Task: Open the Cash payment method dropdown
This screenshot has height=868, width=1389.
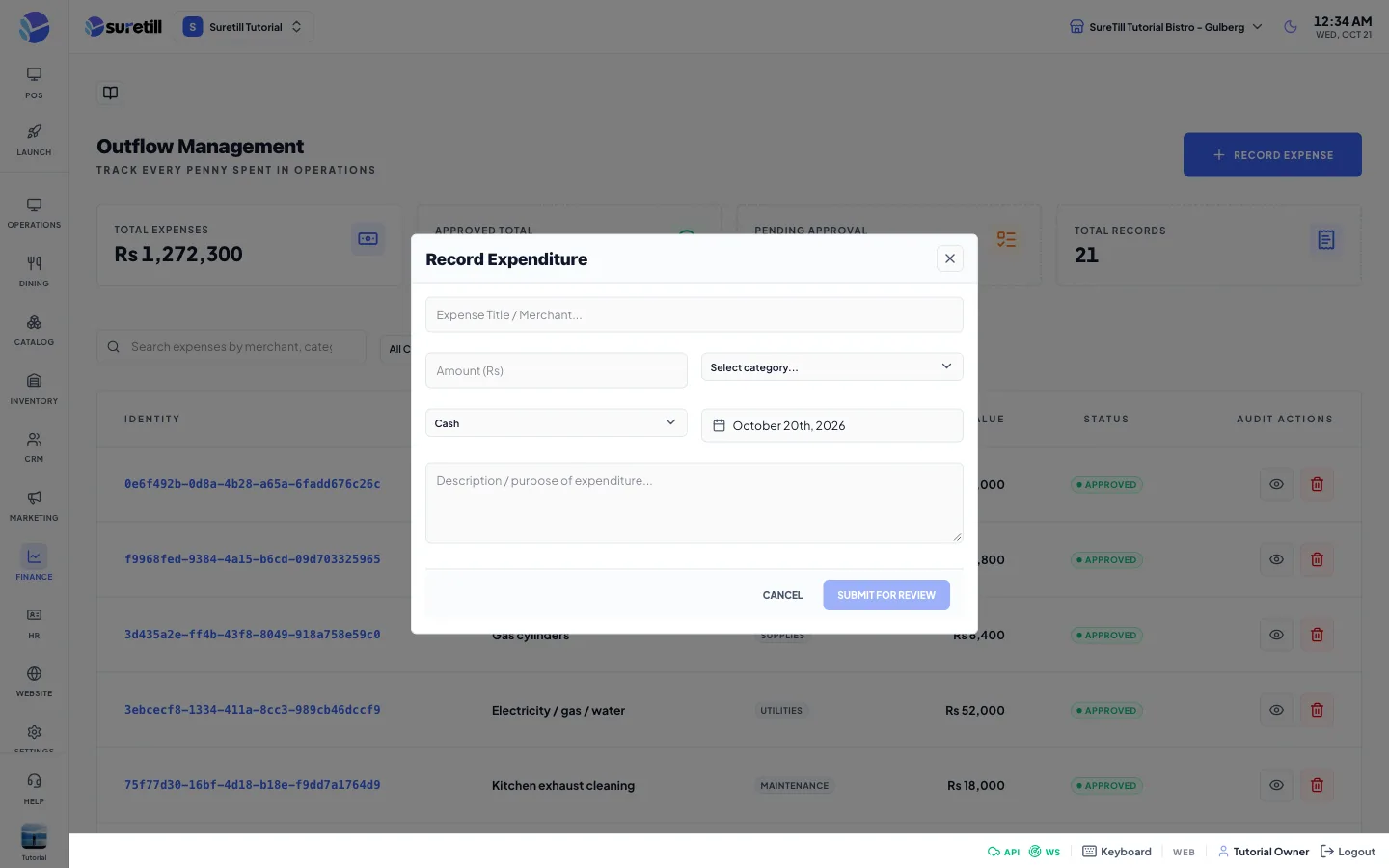Action: (557, 423)
